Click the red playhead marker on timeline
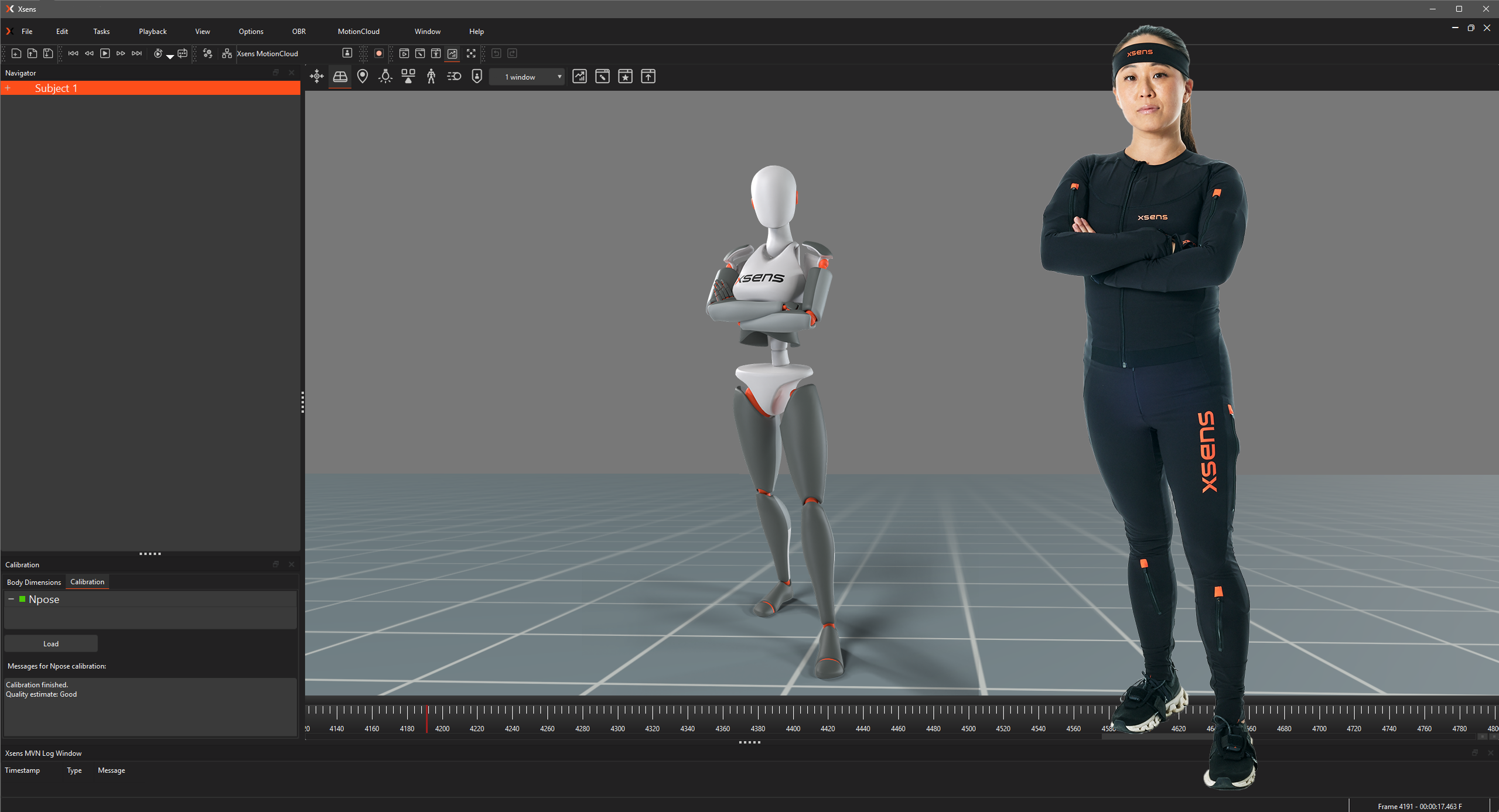 pos(427,719)
